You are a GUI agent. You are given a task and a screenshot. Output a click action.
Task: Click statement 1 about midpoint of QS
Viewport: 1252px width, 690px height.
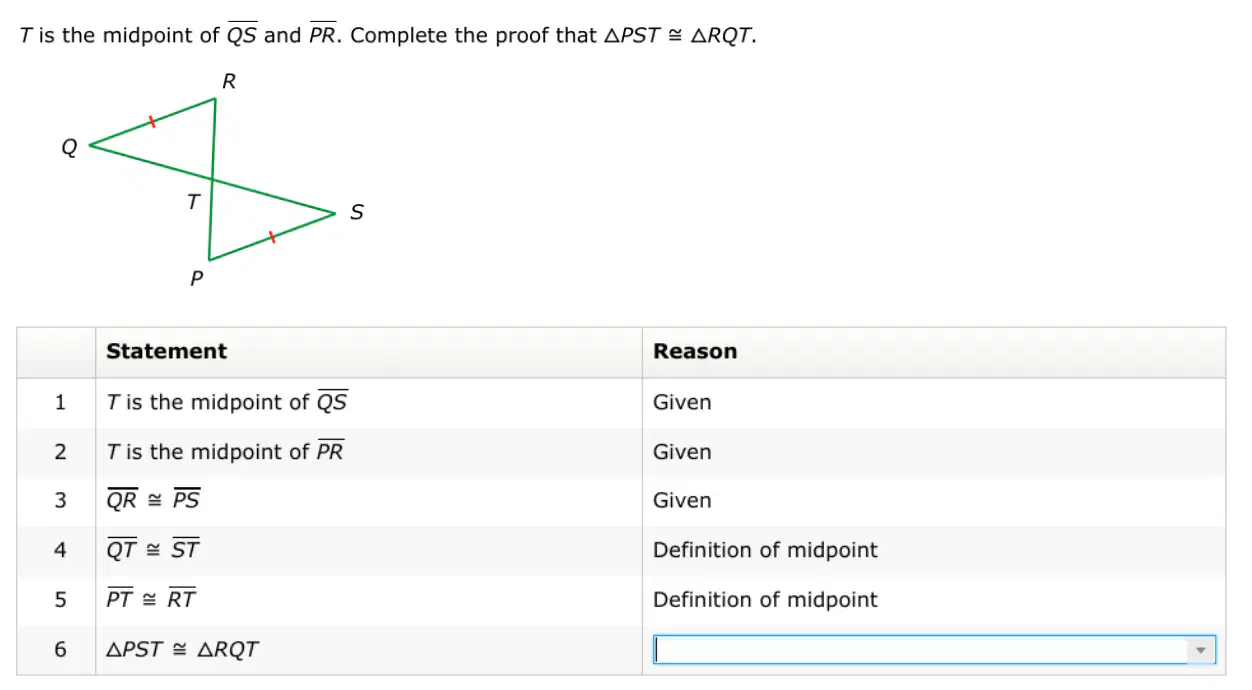227,402
